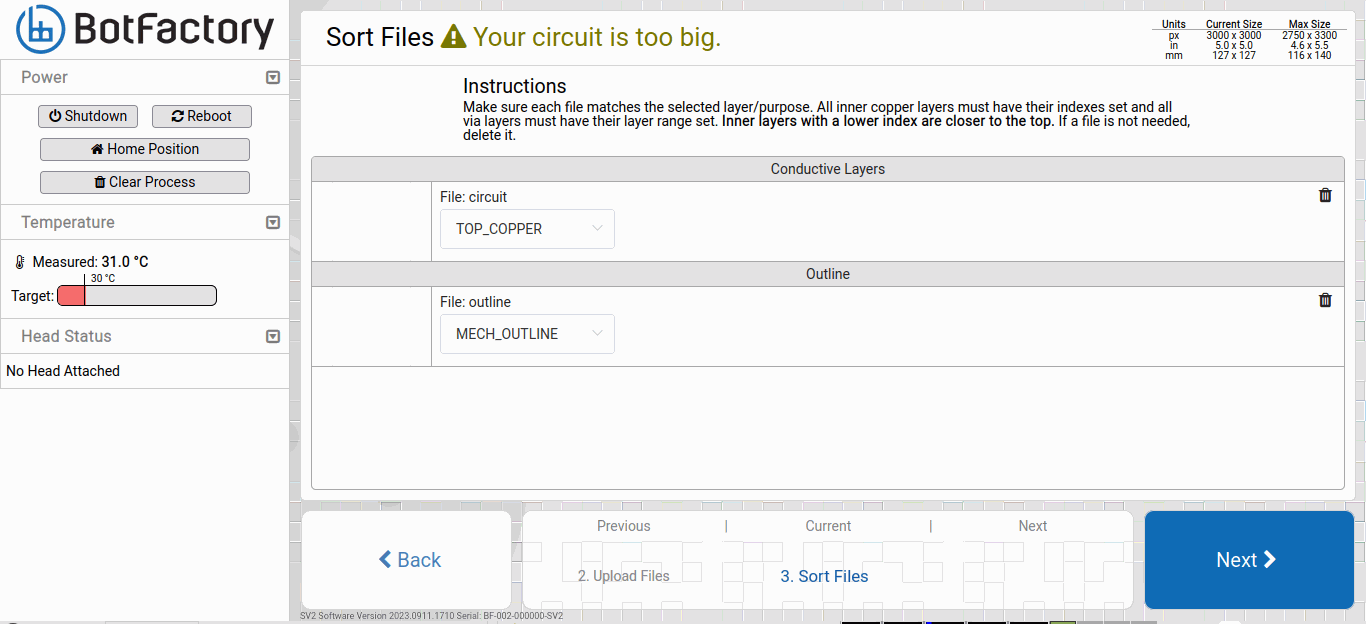
Task: Go Back to the previous step
Action: tap(407, 560)
